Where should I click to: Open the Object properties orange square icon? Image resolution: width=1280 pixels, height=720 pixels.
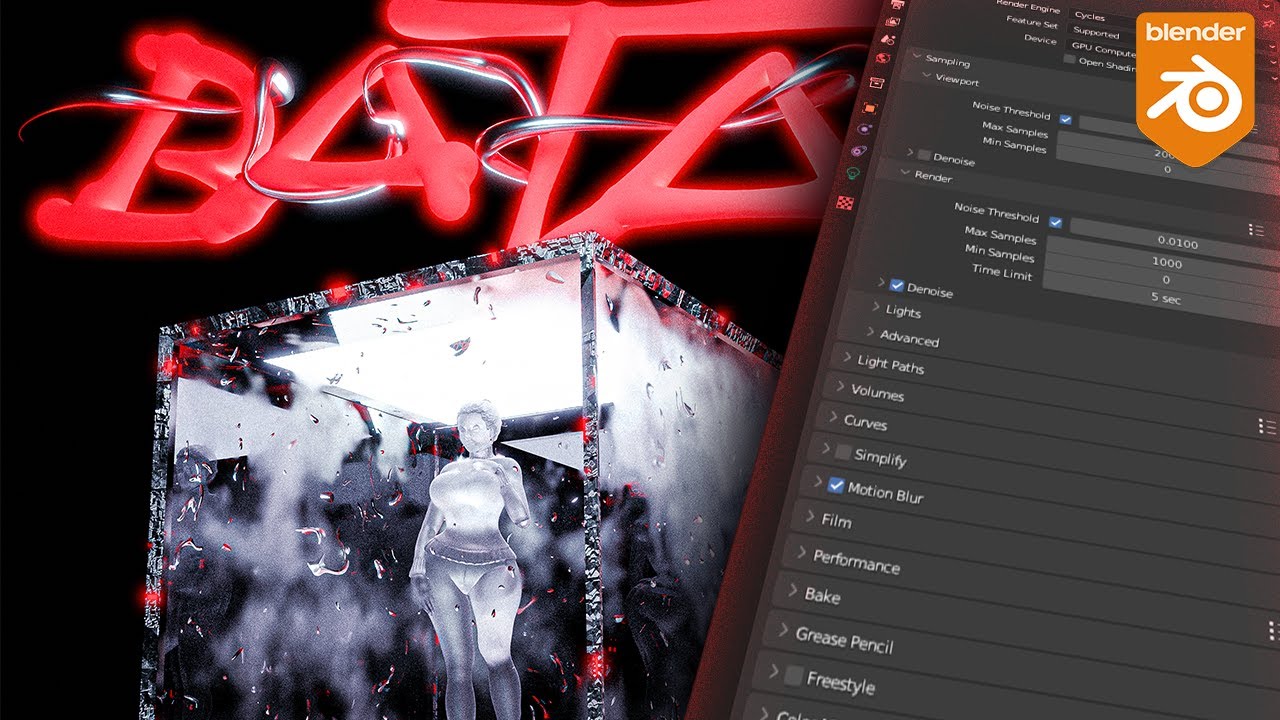tap(870, 108)
